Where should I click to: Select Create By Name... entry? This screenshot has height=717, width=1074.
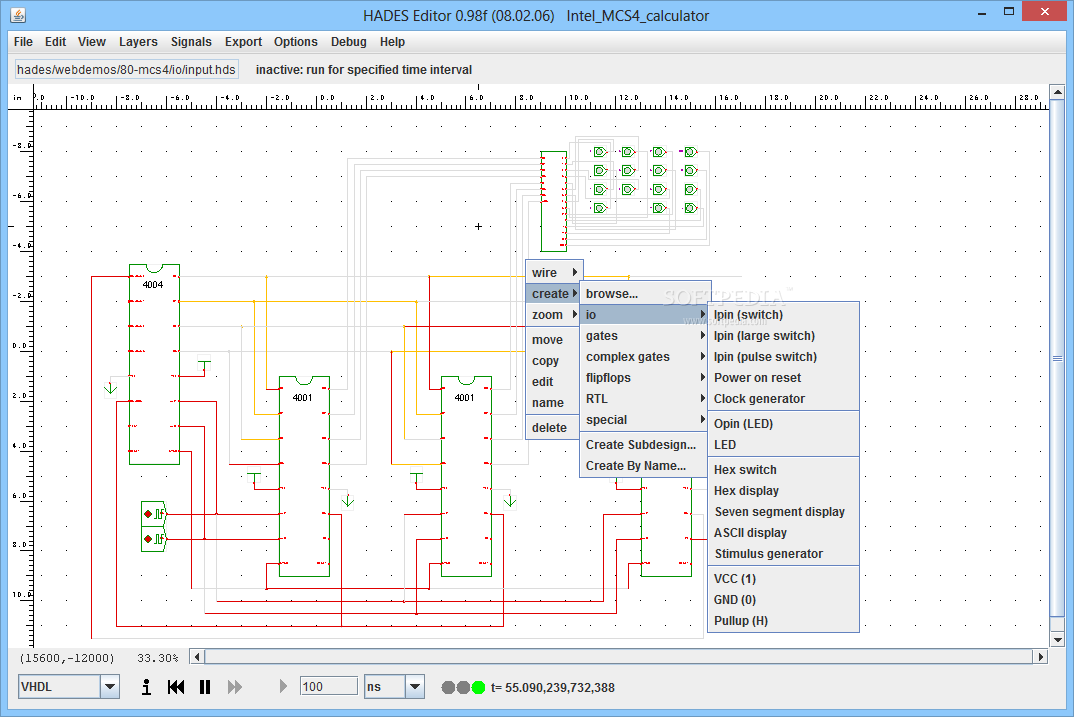(x=644, y=466)
